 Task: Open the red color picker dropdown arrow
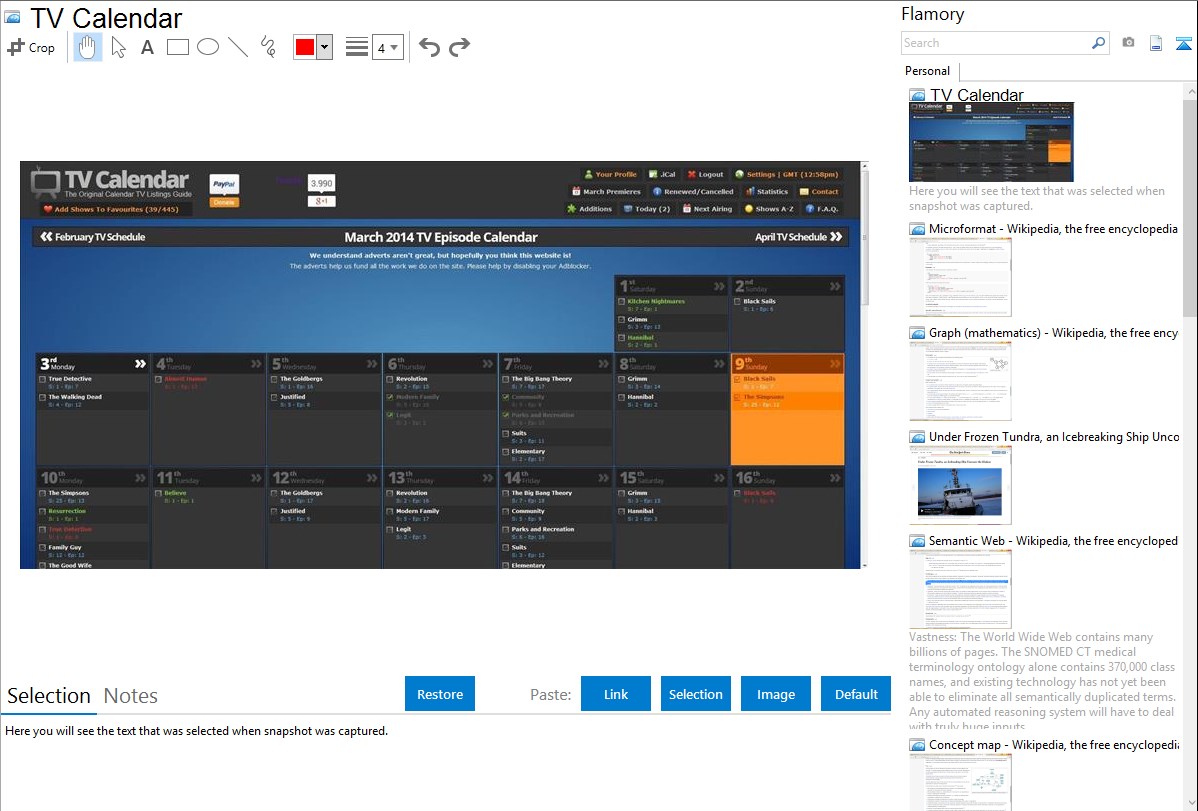click(x=325, y=47)
